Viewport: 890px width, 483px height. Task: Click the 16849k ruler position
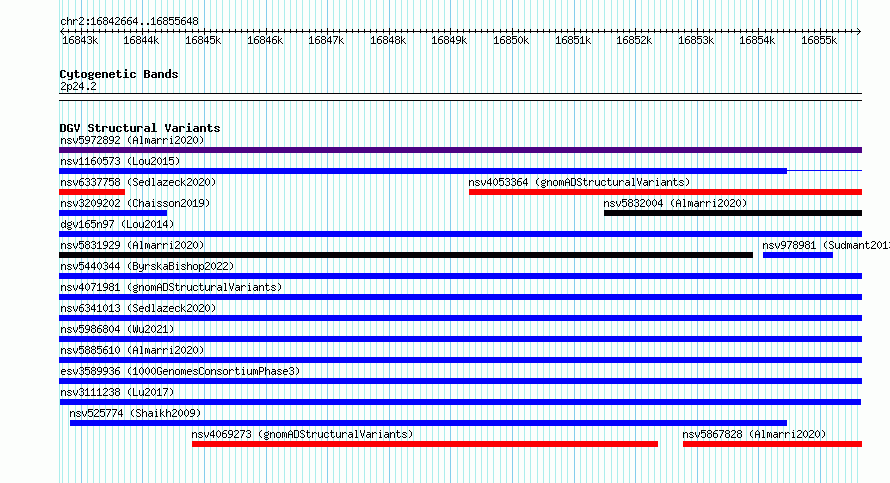pyautogui.click(x=449, y=40)
